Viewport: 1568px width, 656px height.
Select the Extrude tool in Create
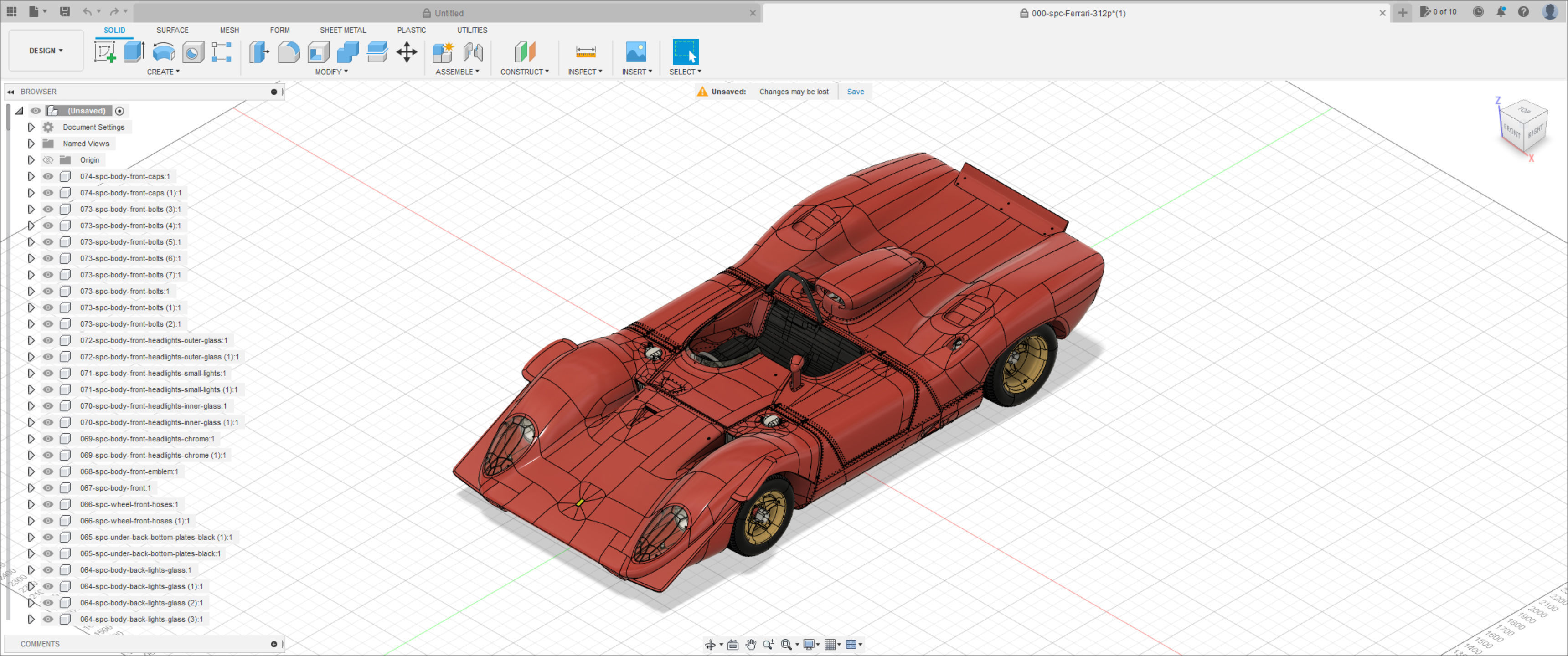click(x=134, y=52)
